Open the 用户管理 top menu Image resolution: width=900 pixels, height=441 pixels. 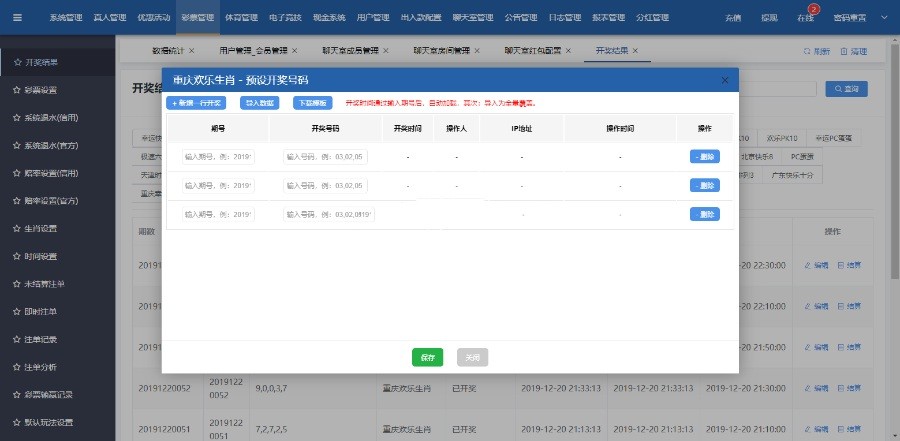pos(373,18)
